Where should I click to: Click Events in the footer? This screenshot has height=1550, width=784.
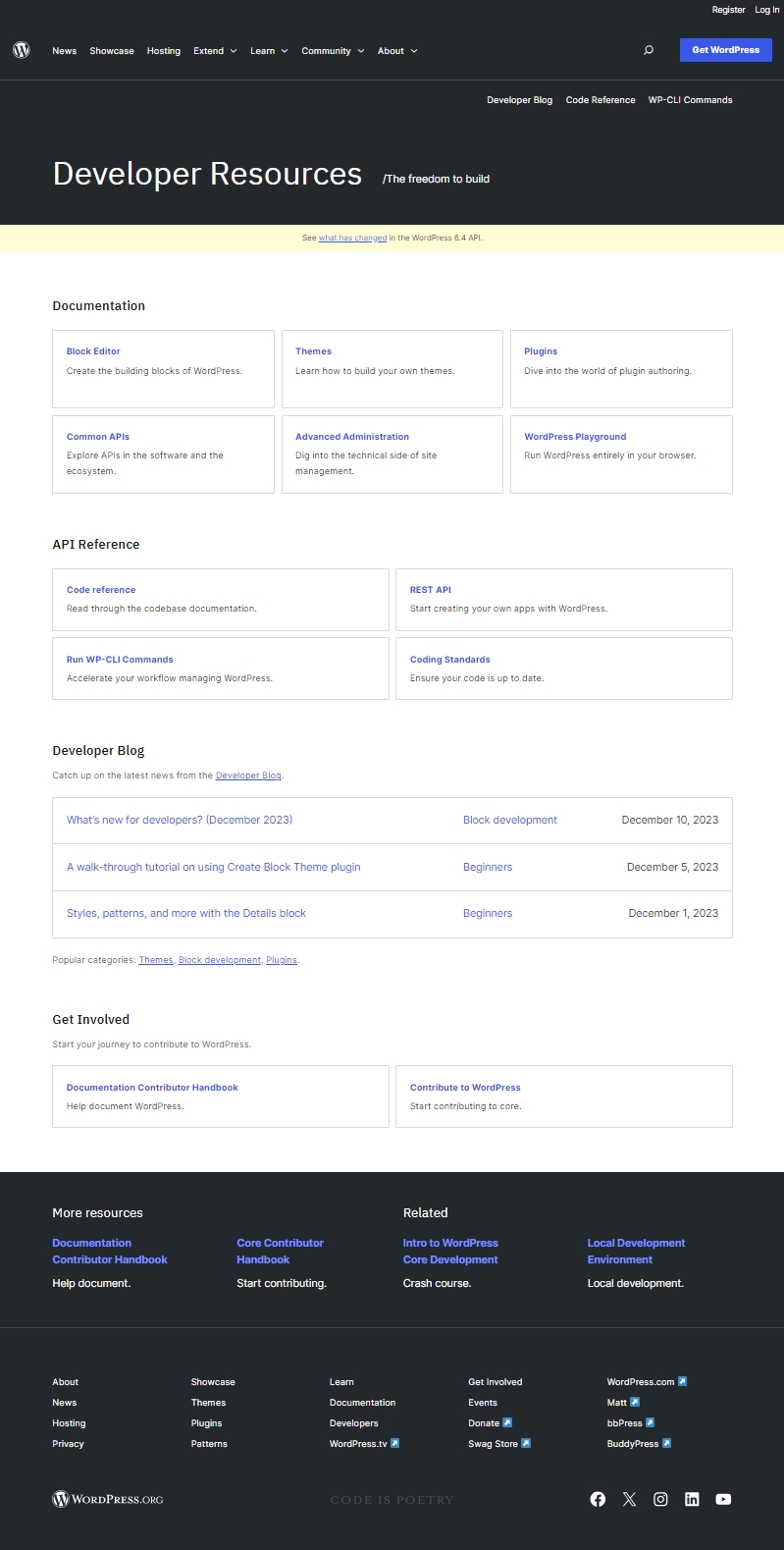coord(483,1403)
